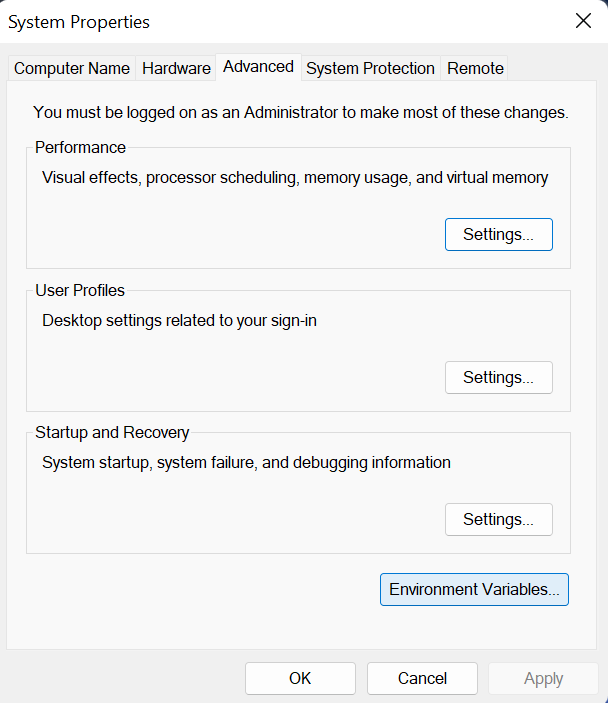The height and width of the screenshot is (703, 608).
Task: Click the User Profiles group label
Action: [x=80, y=290]
